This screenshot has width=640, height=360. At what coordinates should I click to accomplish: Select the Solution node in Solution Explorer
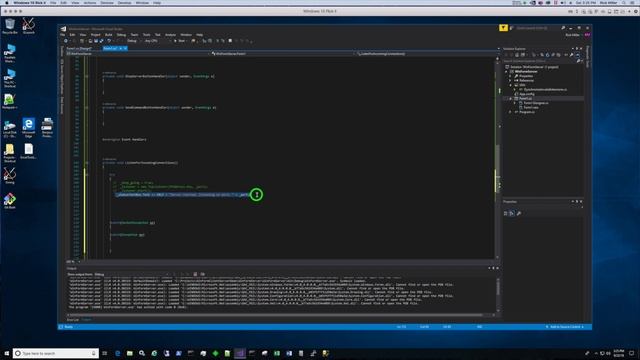click(532, 67)
